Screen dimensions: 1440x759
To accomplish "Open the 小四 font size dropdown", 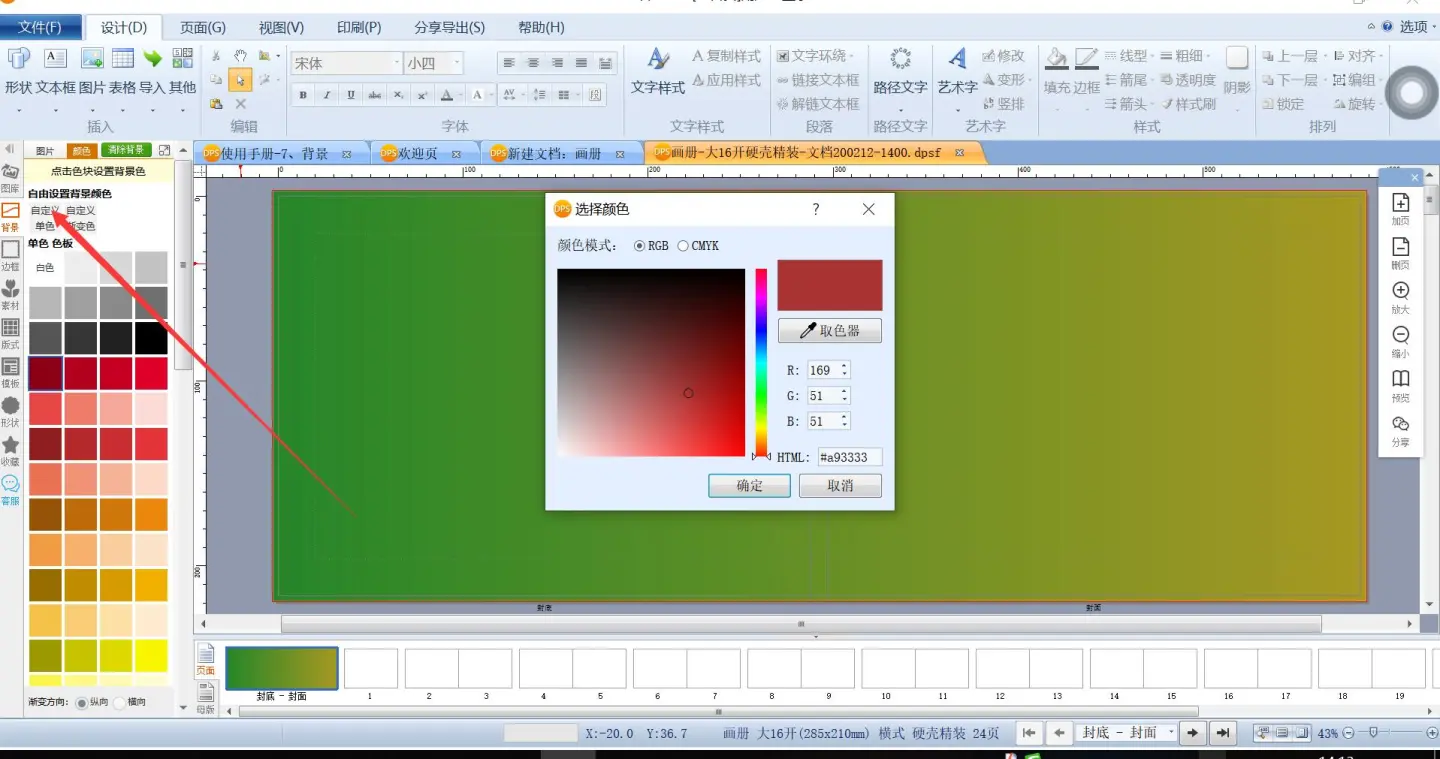I will click(457, 64).
